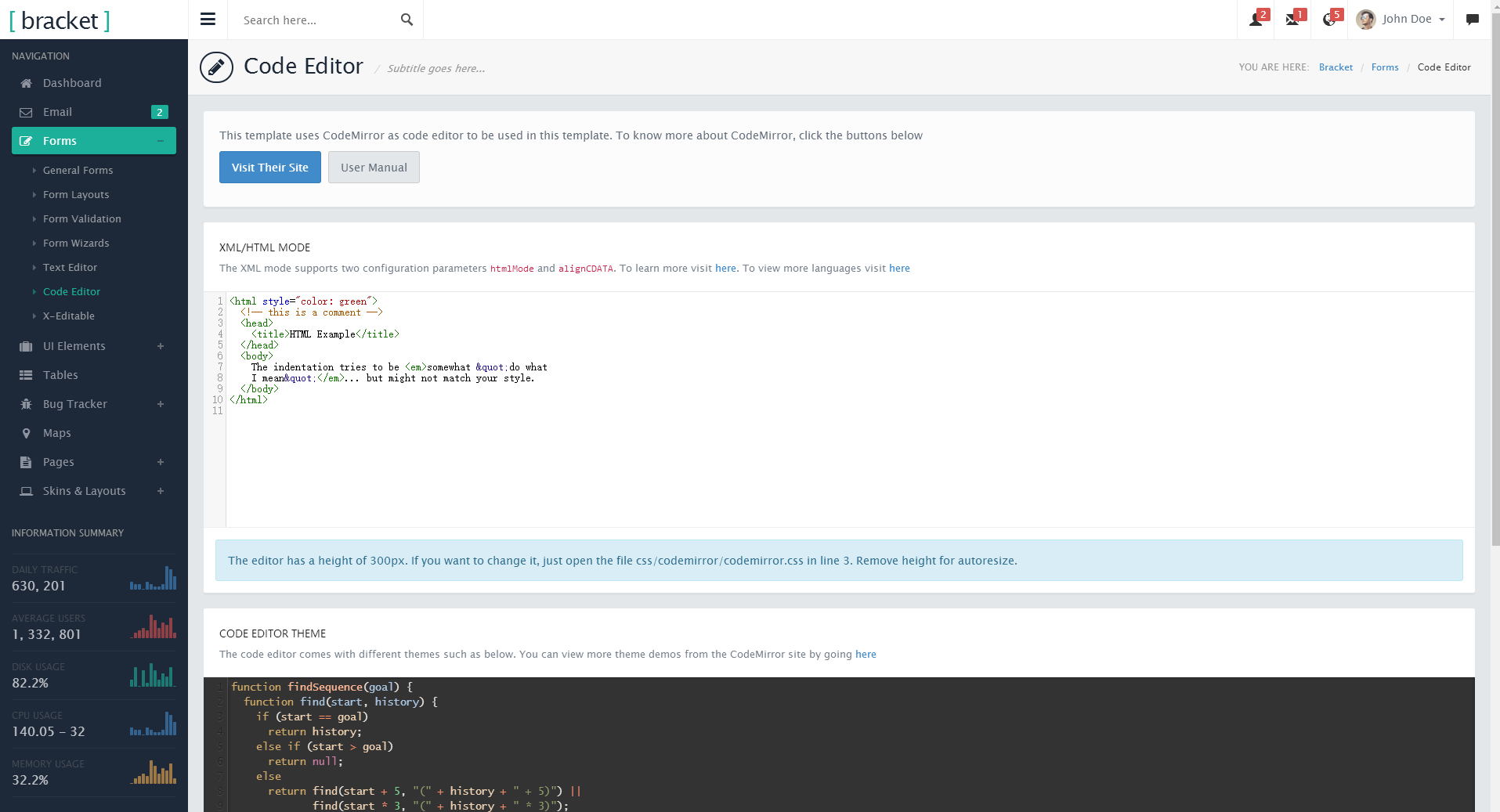Click the Skins & Layouts laptop icon
The image size is (1500, 812).
[26, 491]
